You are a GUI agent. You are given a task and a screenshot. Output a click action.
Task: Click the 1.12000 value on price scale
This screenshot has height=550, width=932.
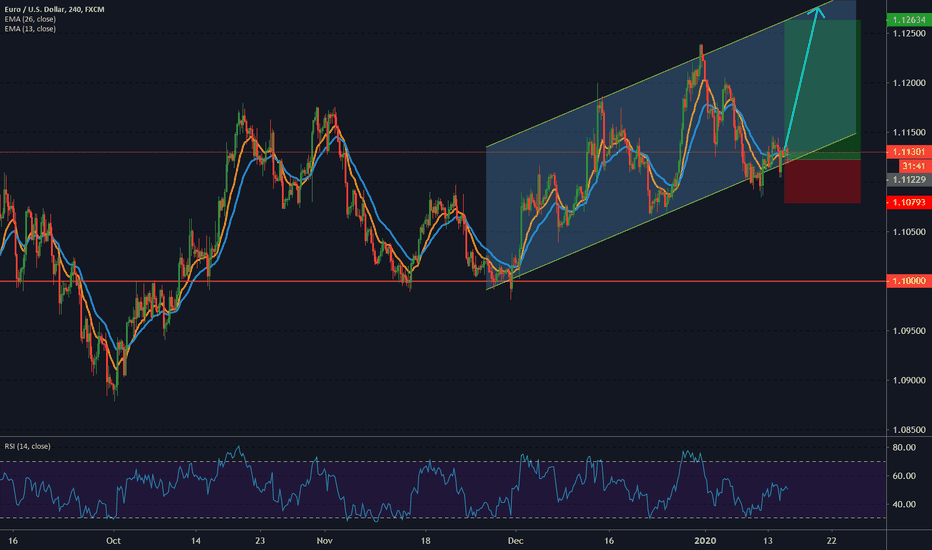[906, 83]
